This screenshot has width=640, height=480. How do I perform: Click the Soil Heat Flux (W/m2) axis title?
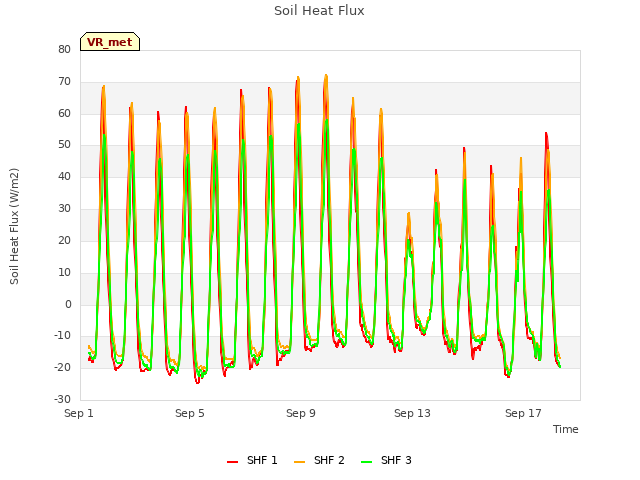click(x=14, y=226)
